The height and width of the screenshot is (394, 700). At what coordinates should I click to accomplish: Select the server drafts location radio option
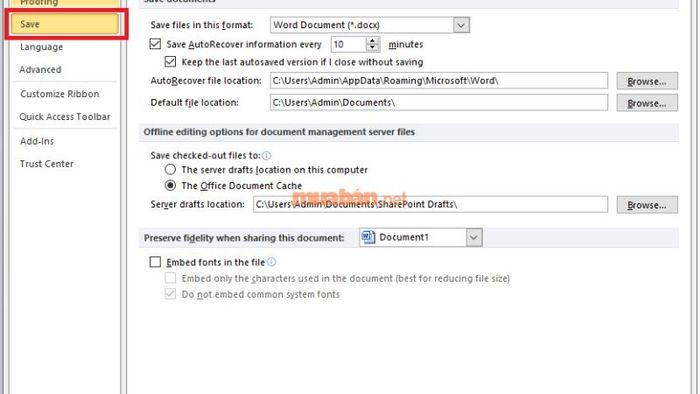tap(170, 170)
